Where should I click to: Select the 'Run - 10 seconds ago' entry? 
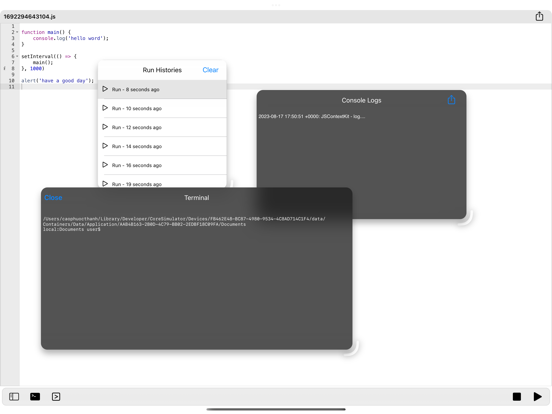(x=162, y=108)
